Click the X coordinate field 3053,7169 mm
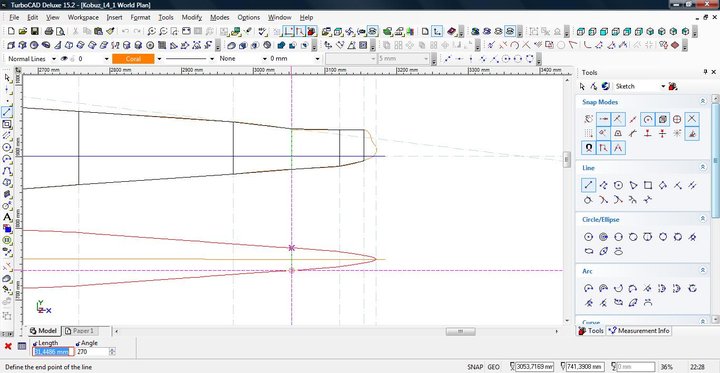The image size is (720, 373). 534,367
